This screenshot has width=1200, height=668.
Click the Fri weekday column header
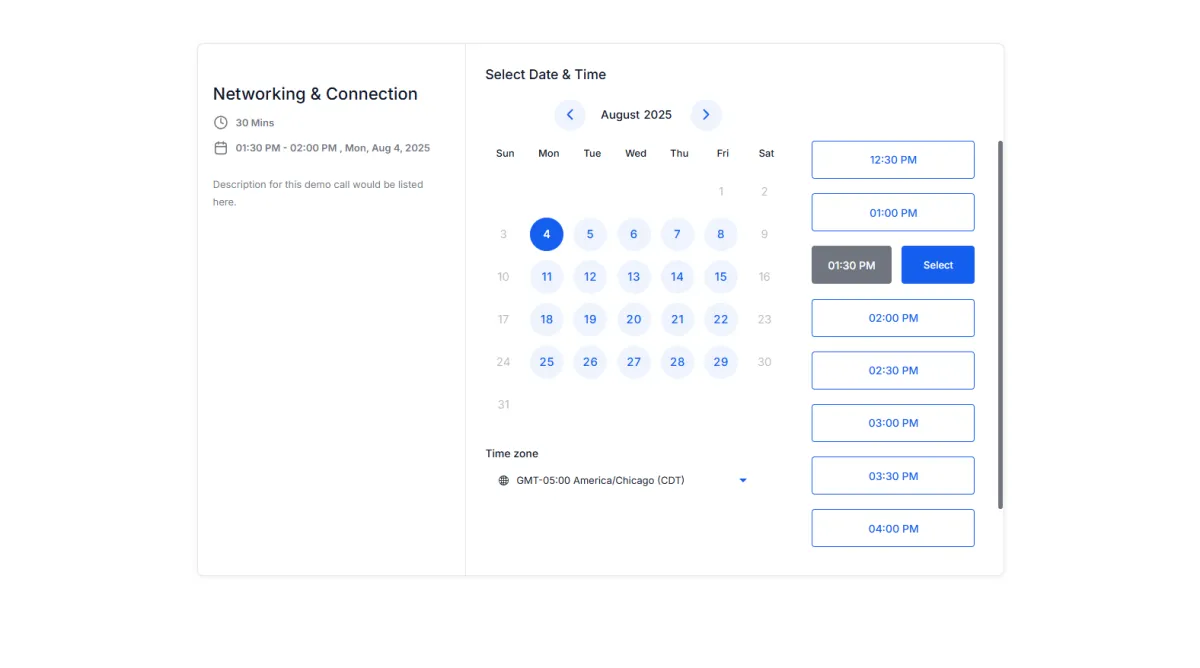point(723,154)
